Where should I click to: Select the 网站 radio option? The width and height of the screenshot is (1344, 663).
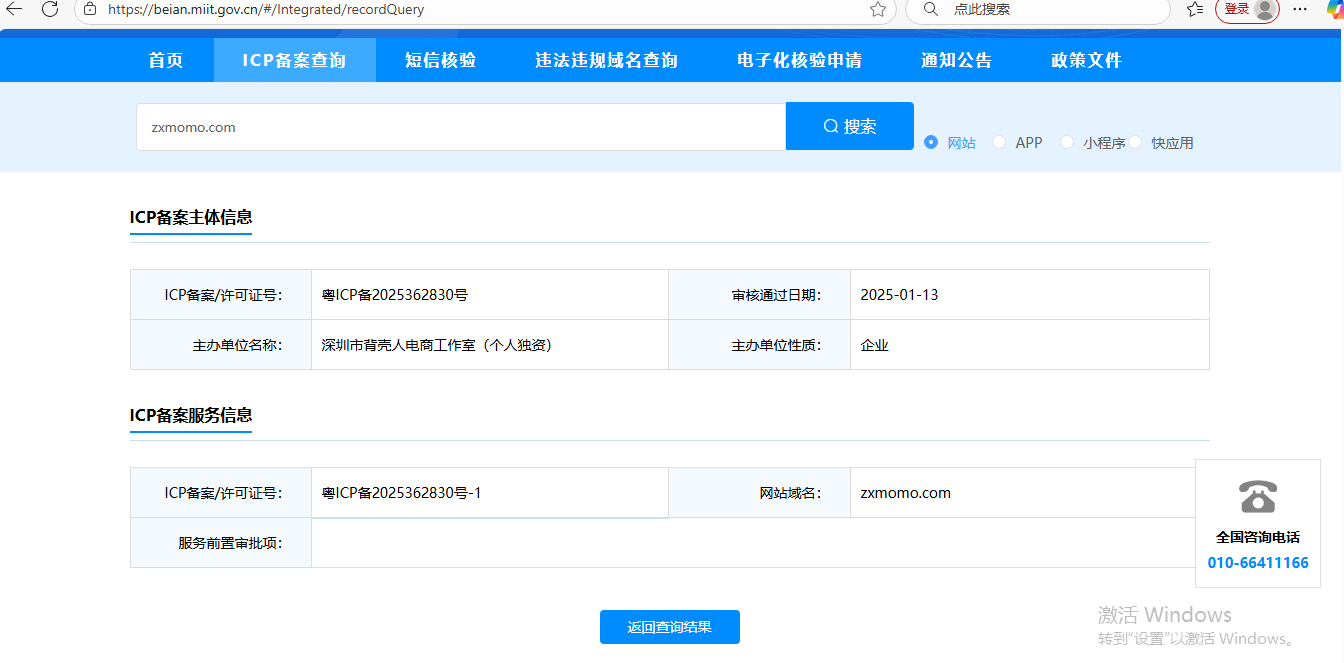931,142
